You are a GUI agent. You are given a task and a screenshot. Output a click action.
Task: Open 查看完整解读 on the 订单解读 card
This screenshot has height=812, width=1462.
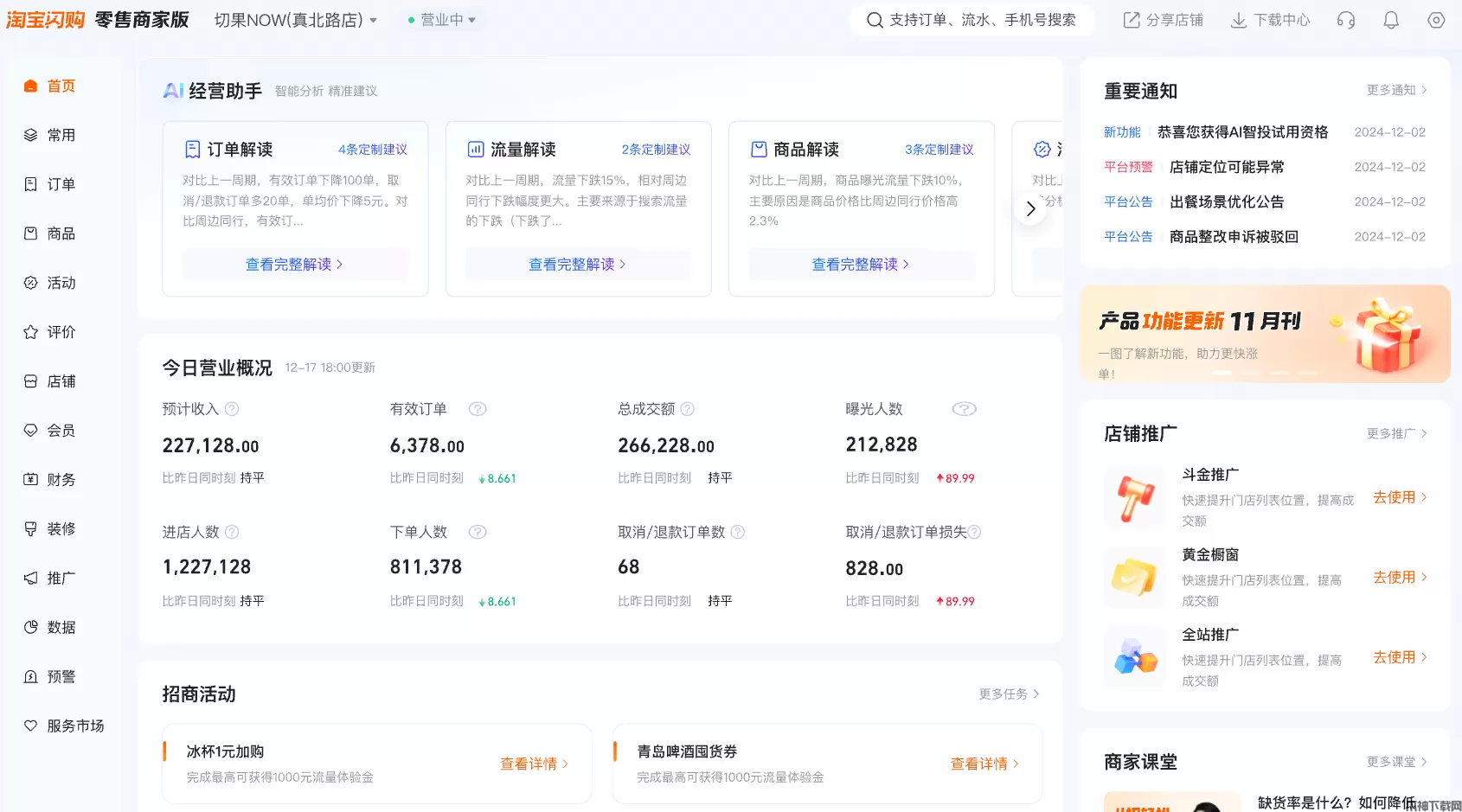pos(295,265)
